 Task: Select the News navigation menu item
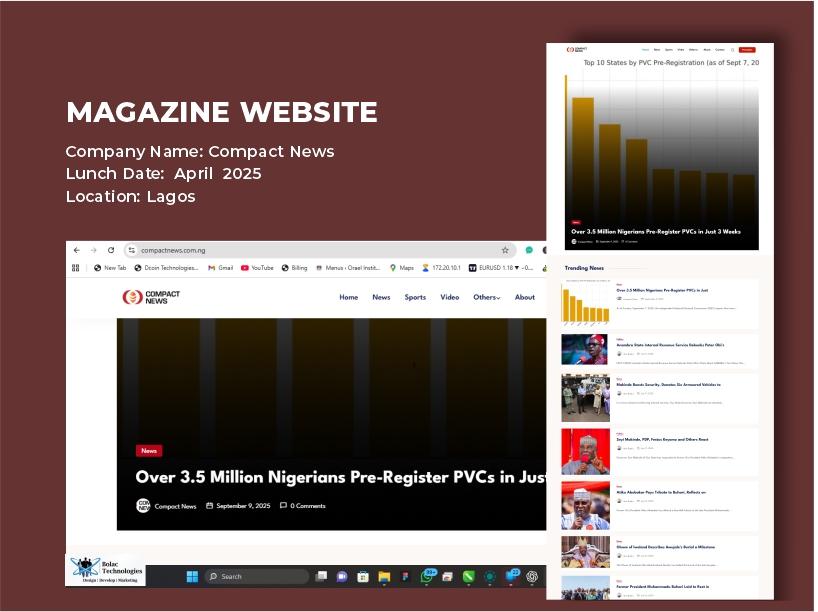(x=381, y=297)
